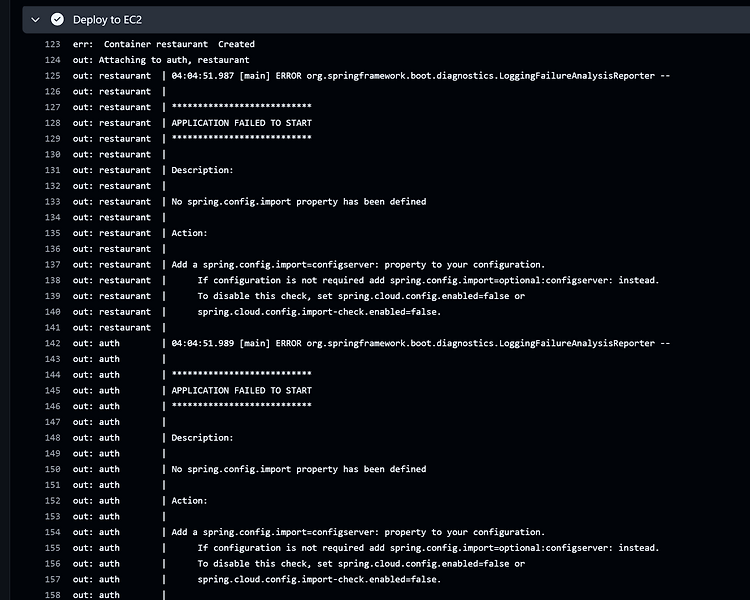Viewport: 750px width, 600px height.
Task: Click the 04:04:51.987 ERROR log line
Action: click(x=420, y=76)
